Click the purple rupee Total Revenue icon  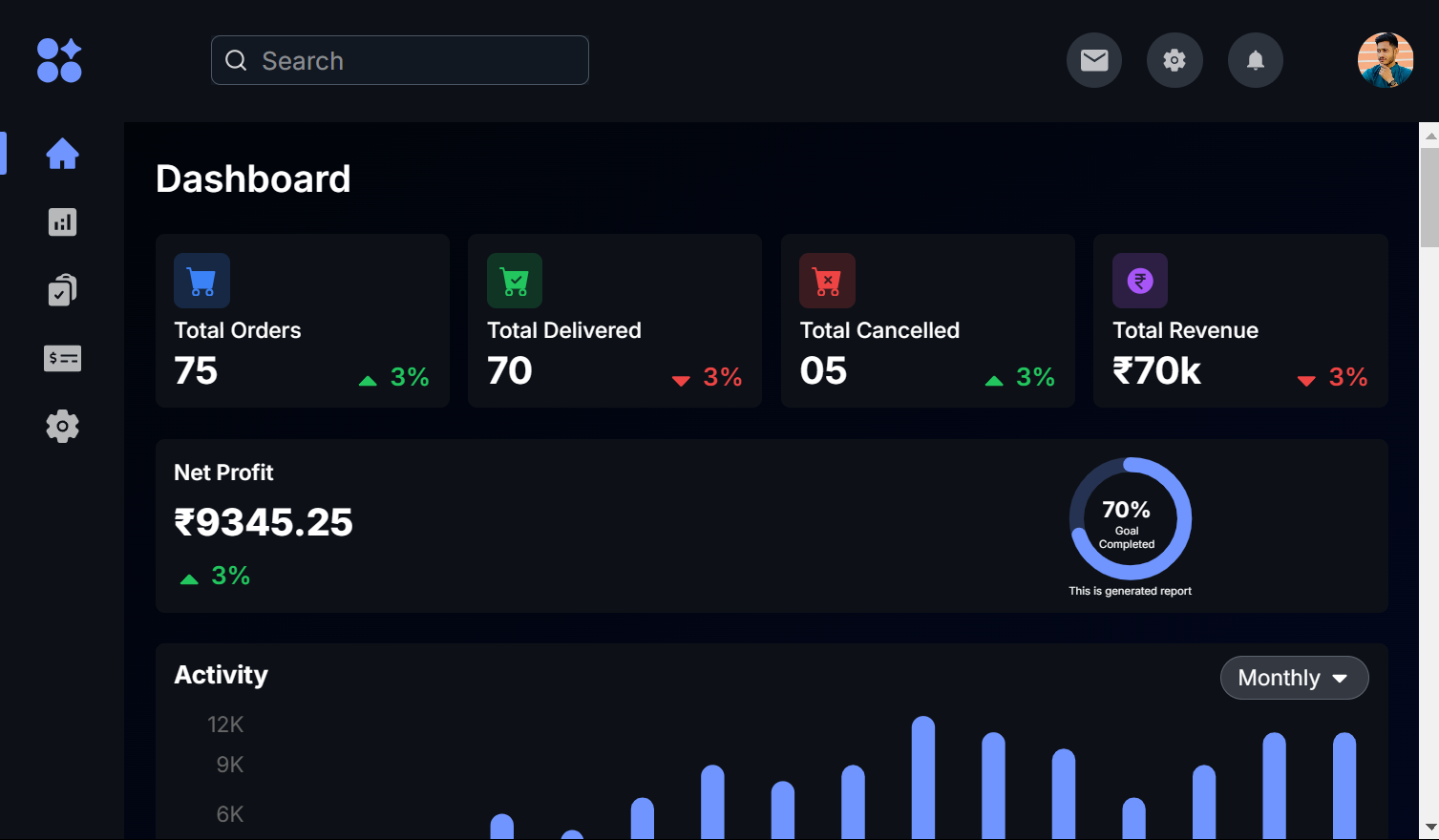[1139, 281]
